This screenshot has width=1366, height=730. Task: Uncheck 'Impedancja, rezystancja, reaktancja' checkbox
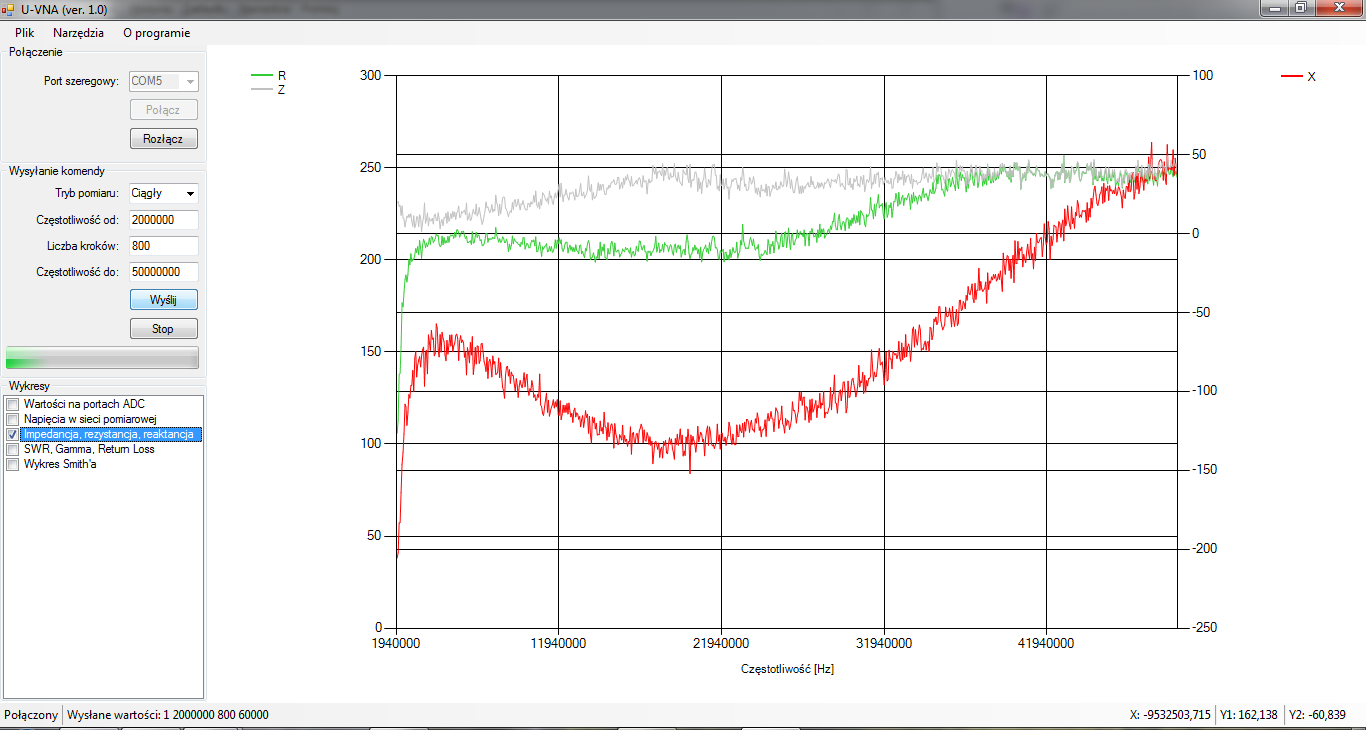(x=13, y=435)
